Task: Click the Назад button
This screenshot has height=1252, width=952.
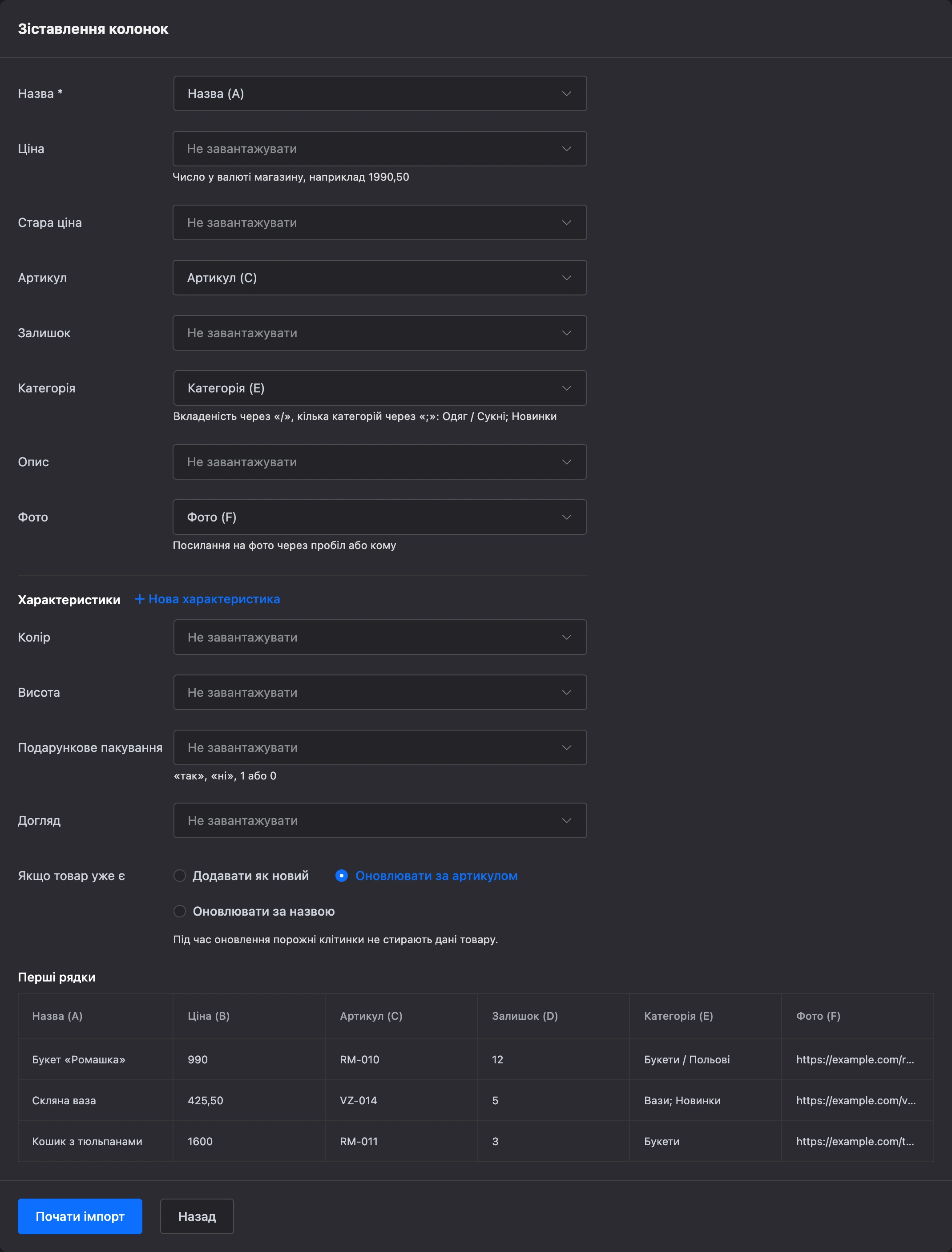Action: (197, 1216)
